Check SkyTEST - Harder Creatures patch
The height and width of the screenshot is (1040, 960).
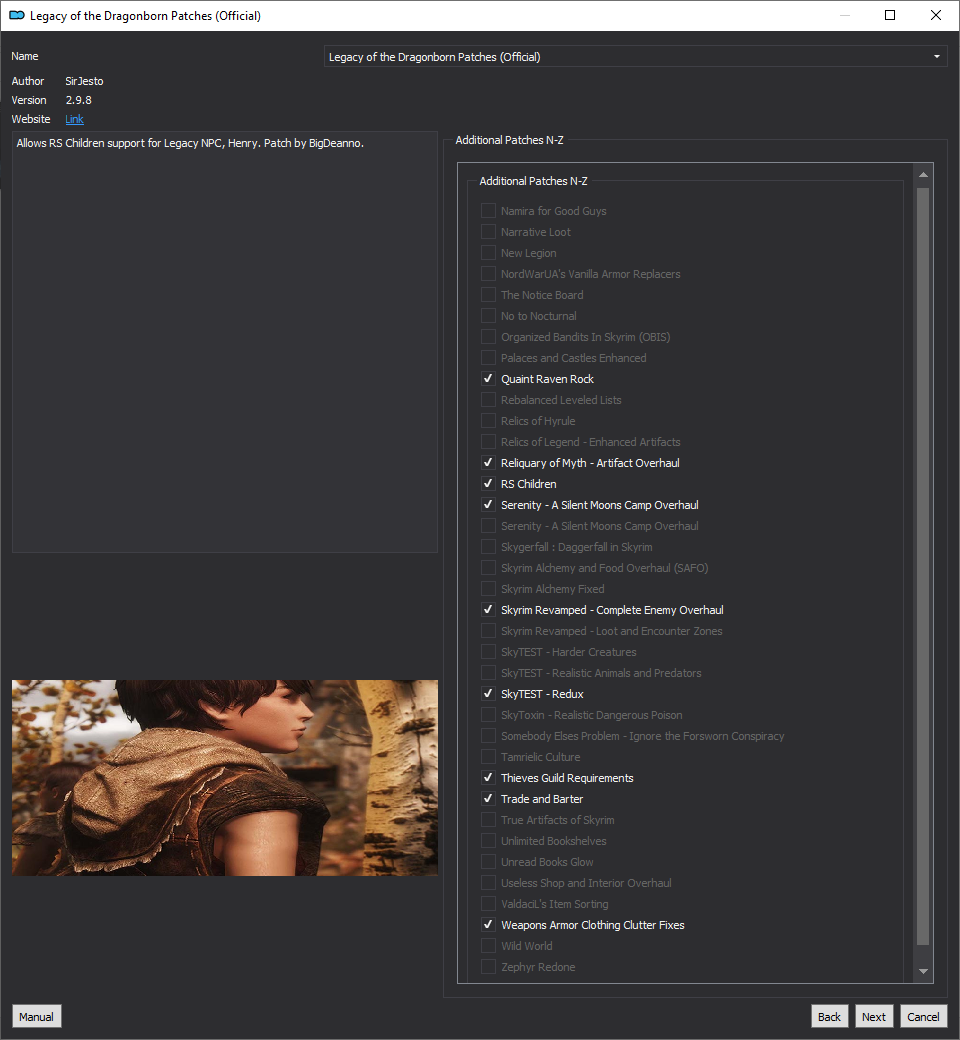point(488,652)
